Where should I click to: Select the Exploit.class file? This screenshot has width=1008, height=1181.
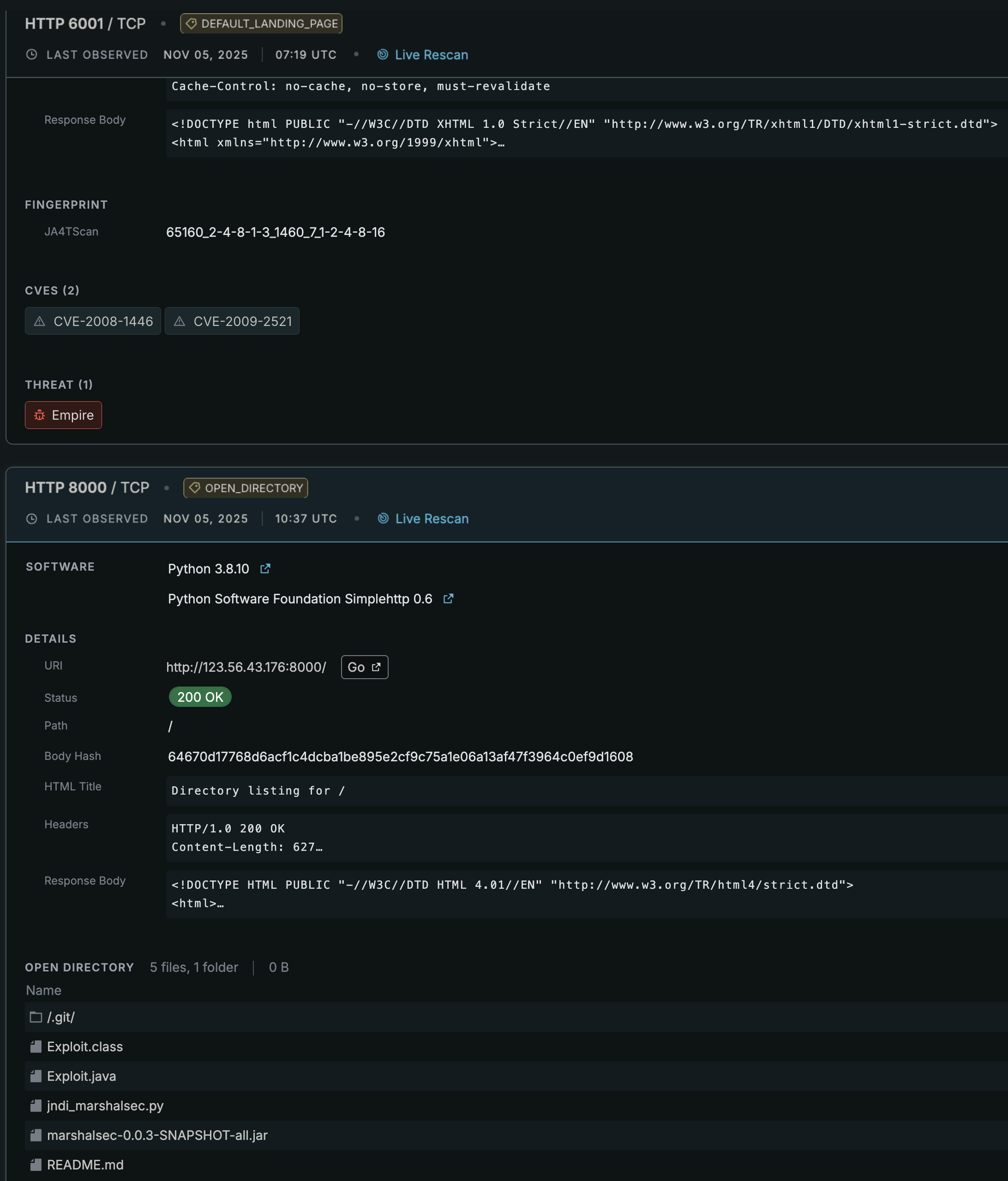click(85, 1047)
